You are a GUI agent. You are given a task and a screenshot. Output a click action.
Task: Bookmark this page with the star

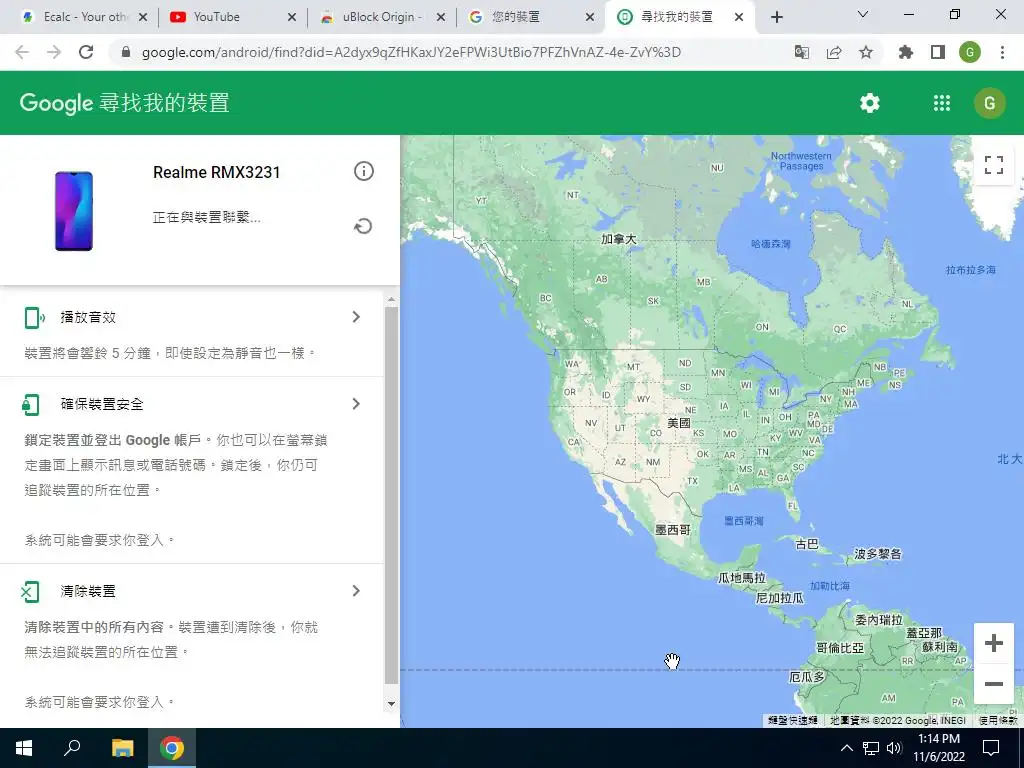click(866, 52)
